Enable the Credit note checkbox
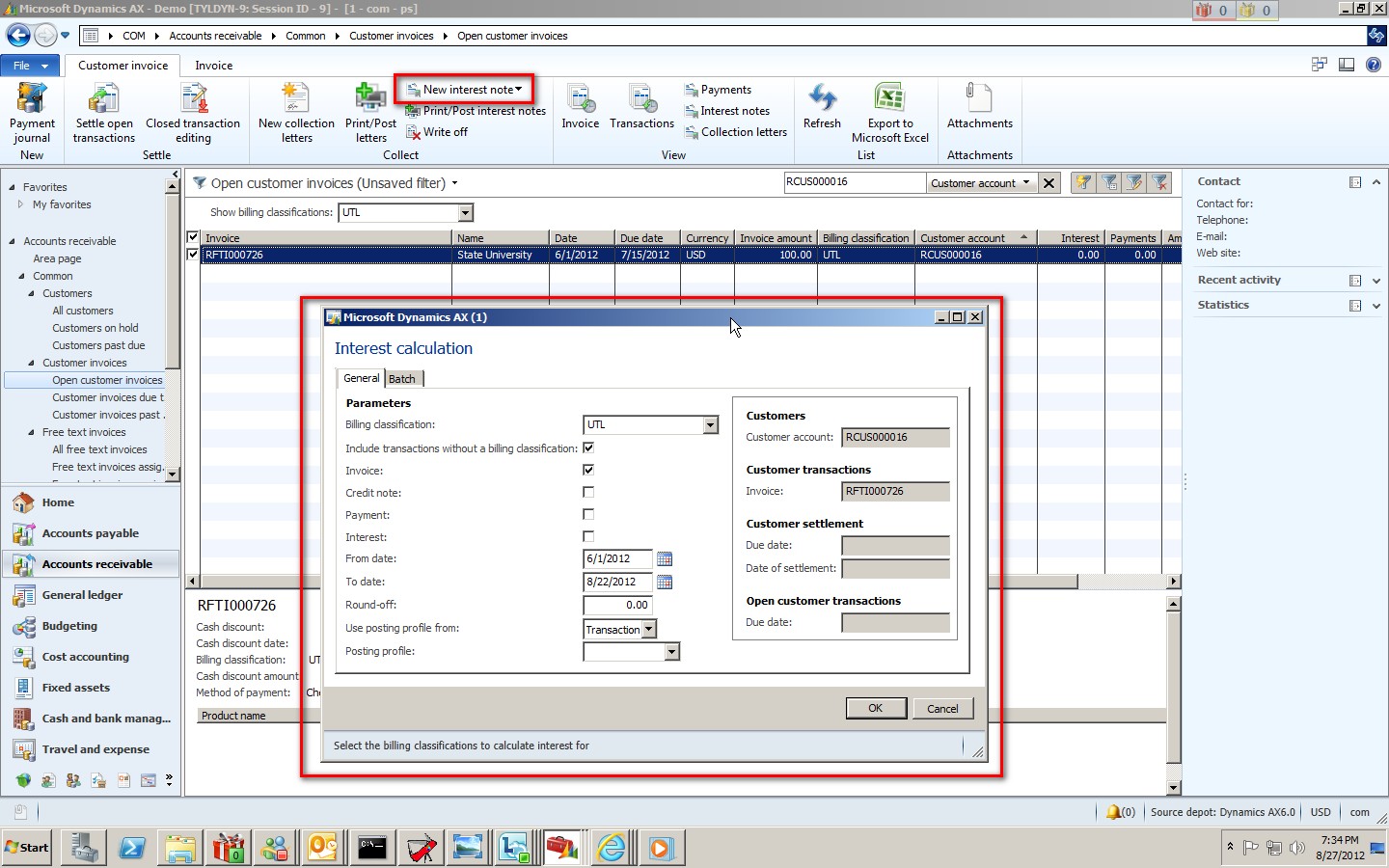 click(x=588, y=493)
